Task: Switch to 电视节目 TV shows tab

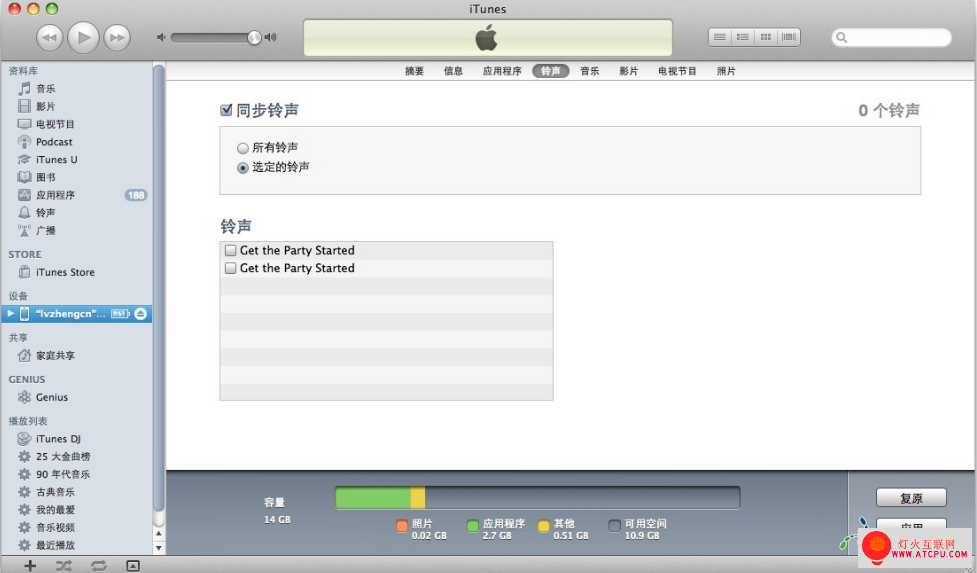Action: tap(677, 71)
